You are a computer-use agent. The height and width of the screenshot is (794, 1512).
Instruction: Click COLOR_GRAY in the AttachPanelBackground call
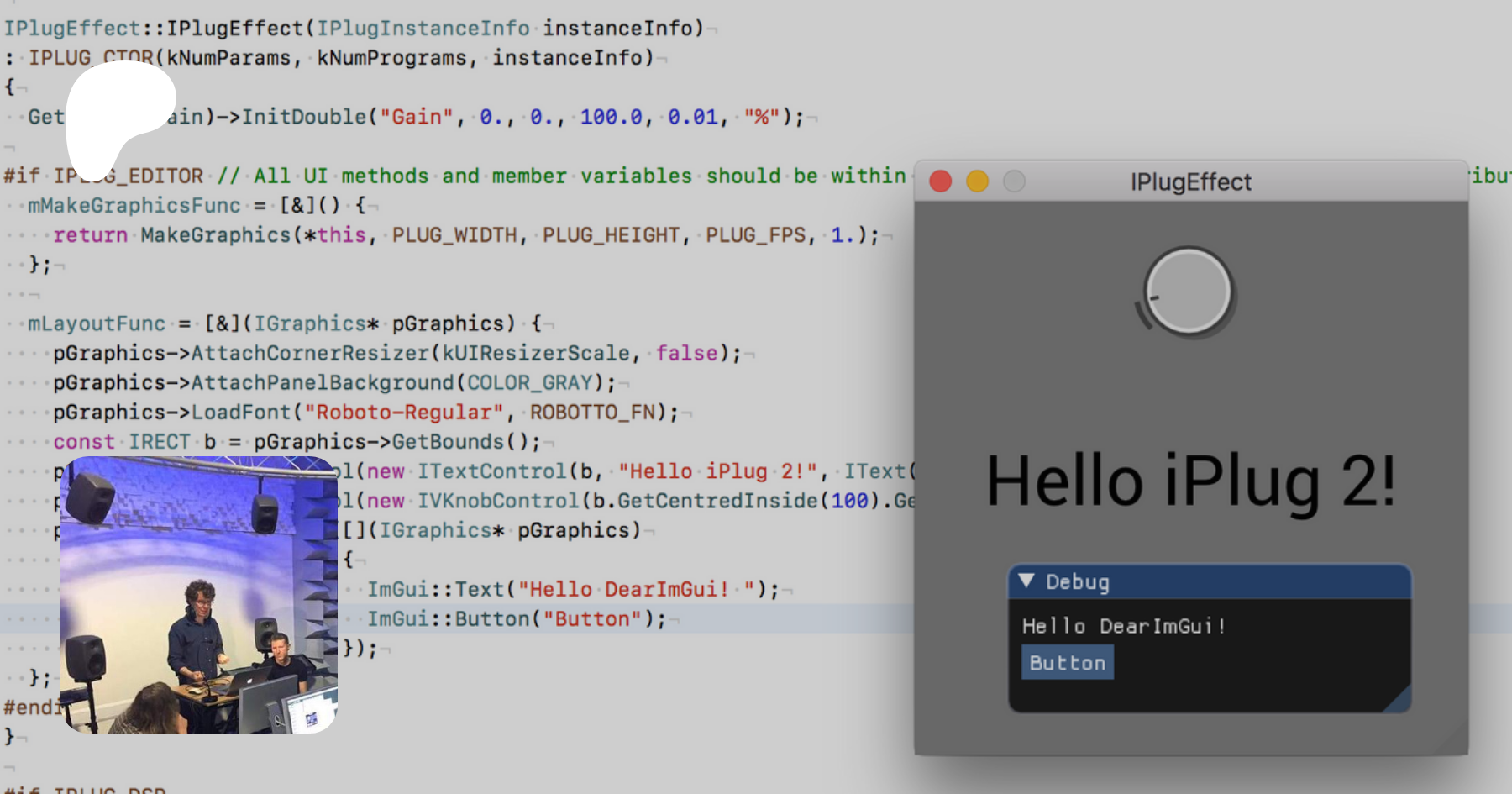coord(529,383)
